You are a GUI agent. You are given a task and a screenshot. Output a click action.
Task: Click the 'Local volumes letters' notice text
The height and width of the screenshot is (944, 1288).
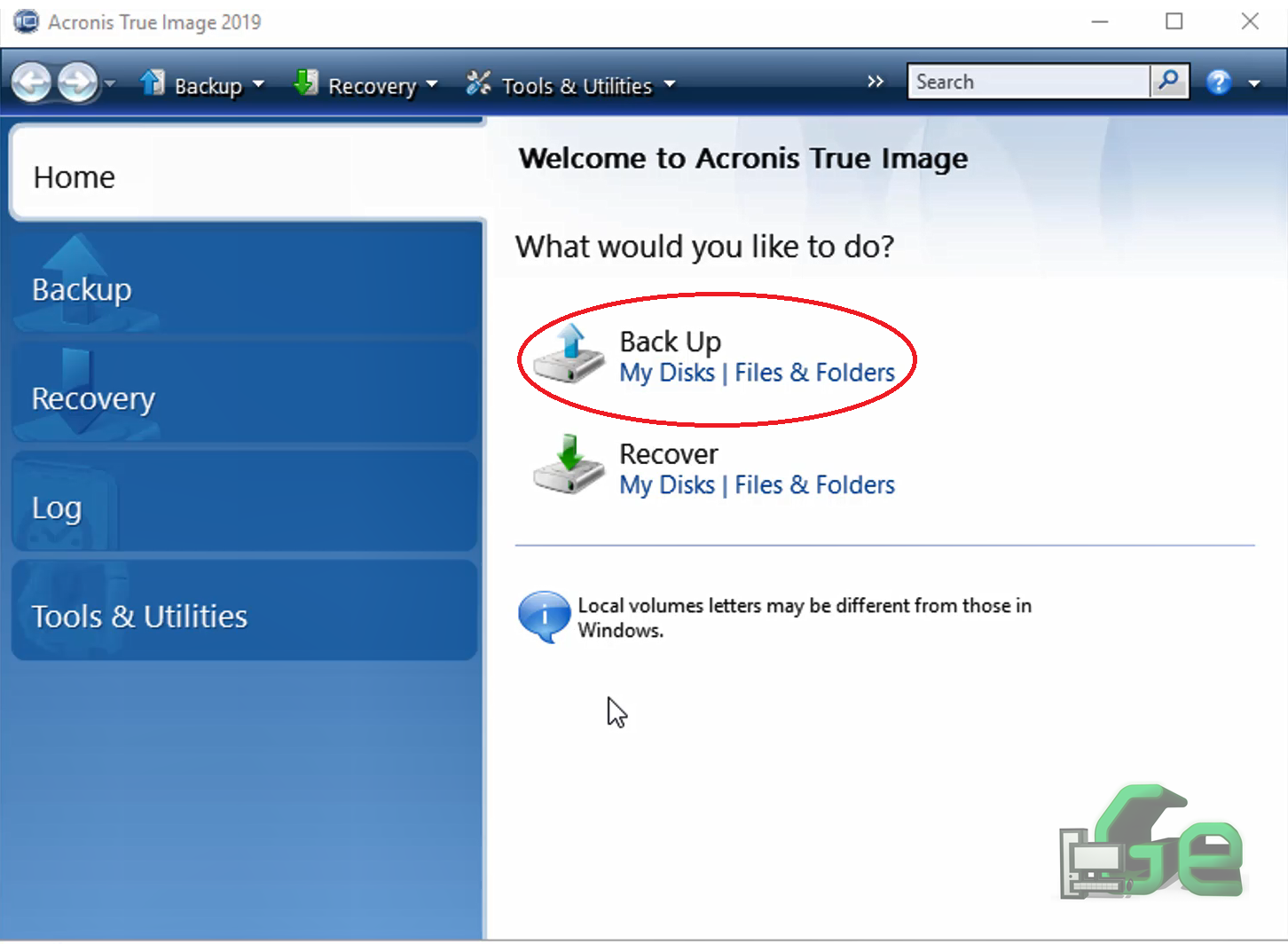[805, 618]
